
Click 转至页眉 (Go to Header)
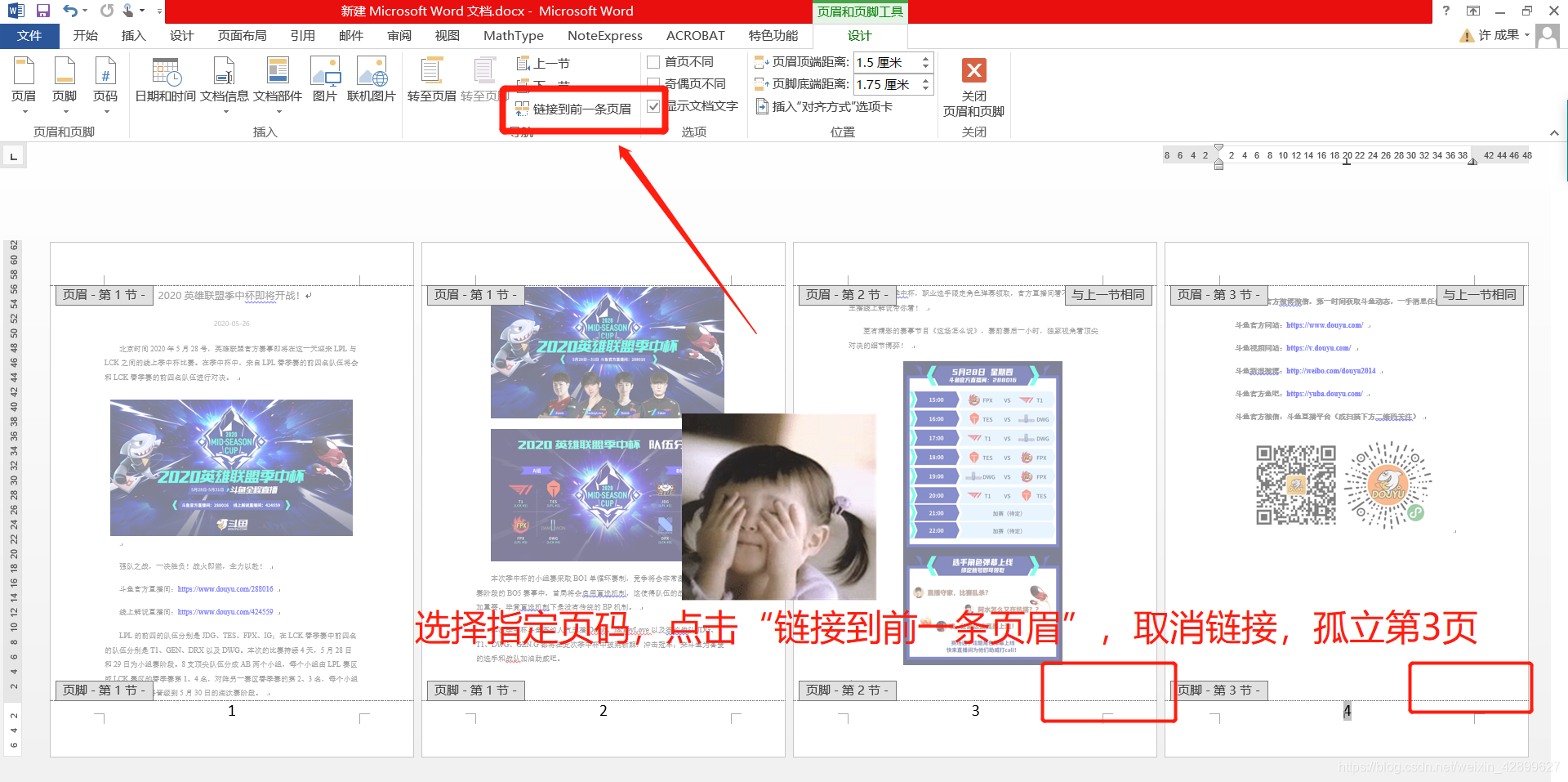coord(432,80)
